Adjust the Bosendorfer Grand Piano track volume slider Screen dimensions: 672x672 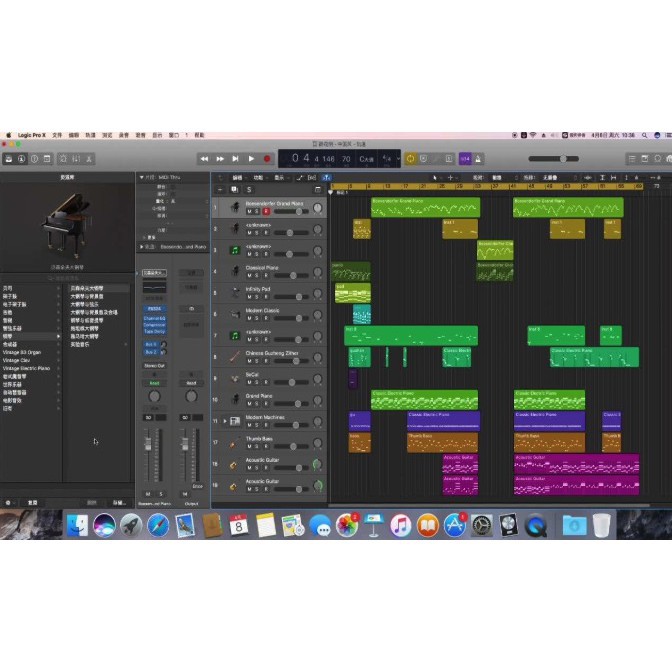(x=291, y=212)
